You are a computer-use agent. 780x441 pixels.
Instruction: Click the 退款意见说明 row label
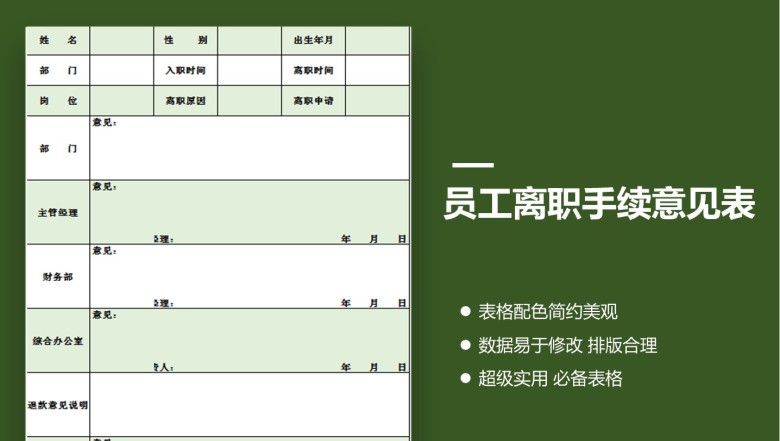(x=58, y=405)
